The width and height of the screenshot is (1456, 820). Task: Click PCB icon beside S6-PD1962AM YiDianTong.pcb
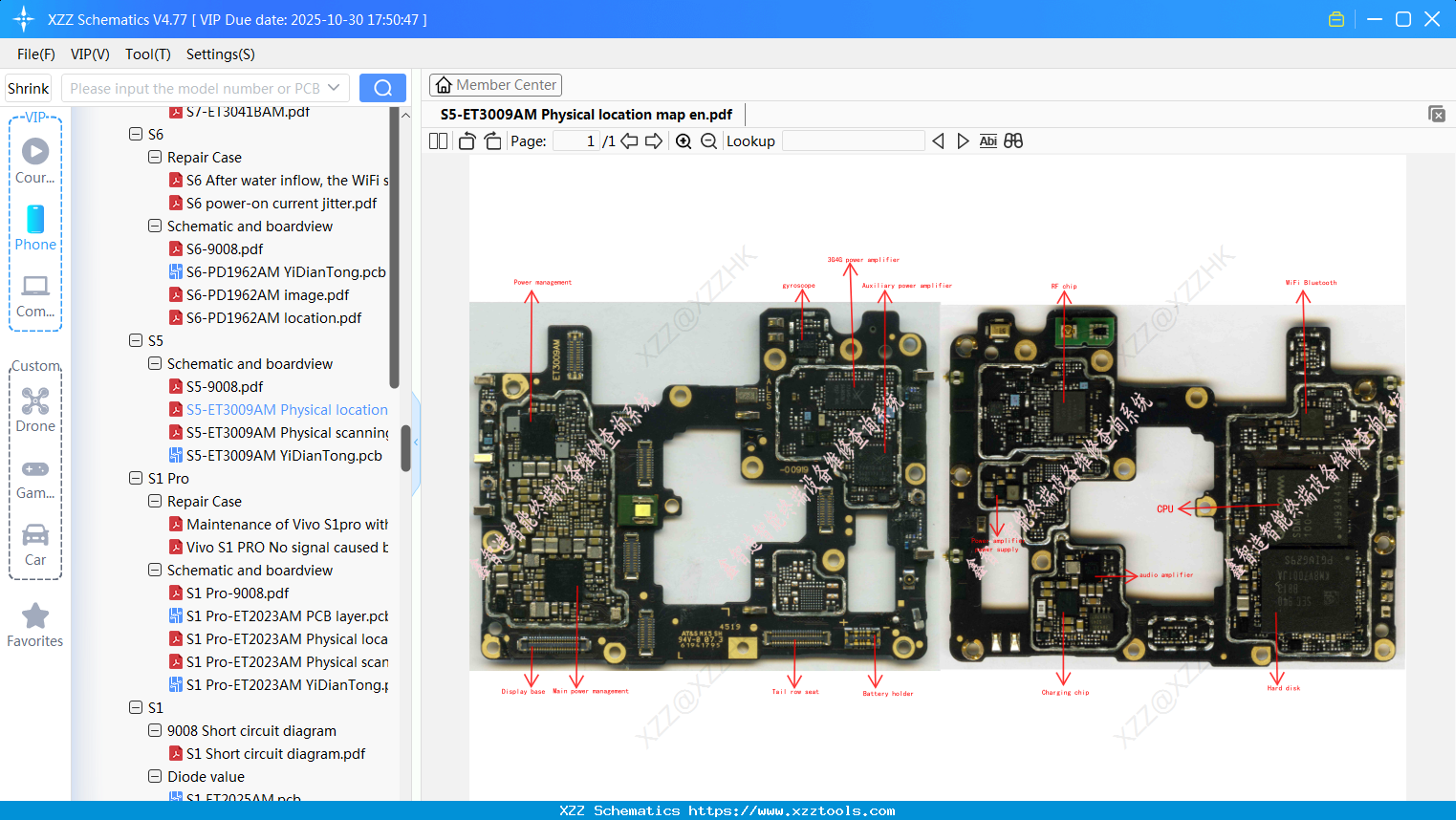176,272
